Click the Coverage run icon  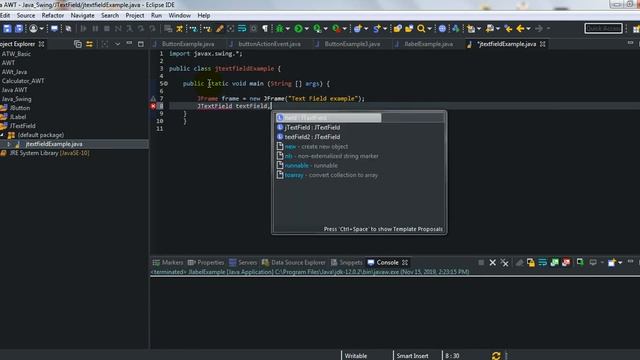pyautogui.click(x=317, y=28)
